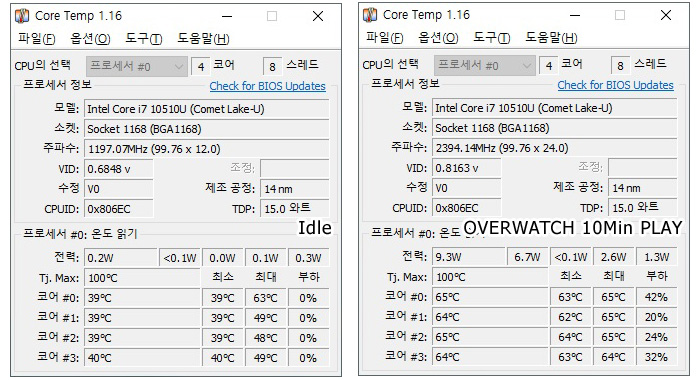
Task: Open 도구(T) menu in right window
Action: click(492, 38)
